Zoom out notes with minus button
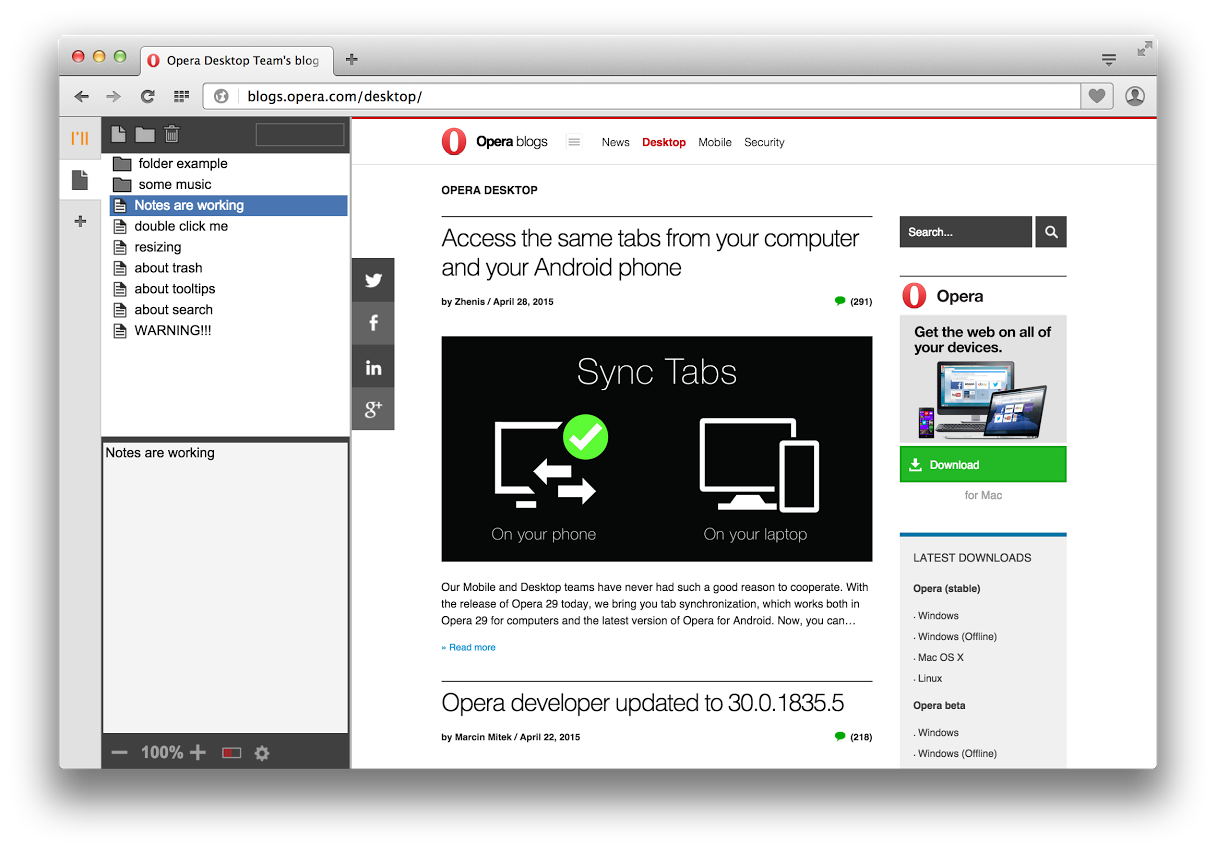This screenshot has width=1216, height=851. pyautogui.click(x=119, y=752)
